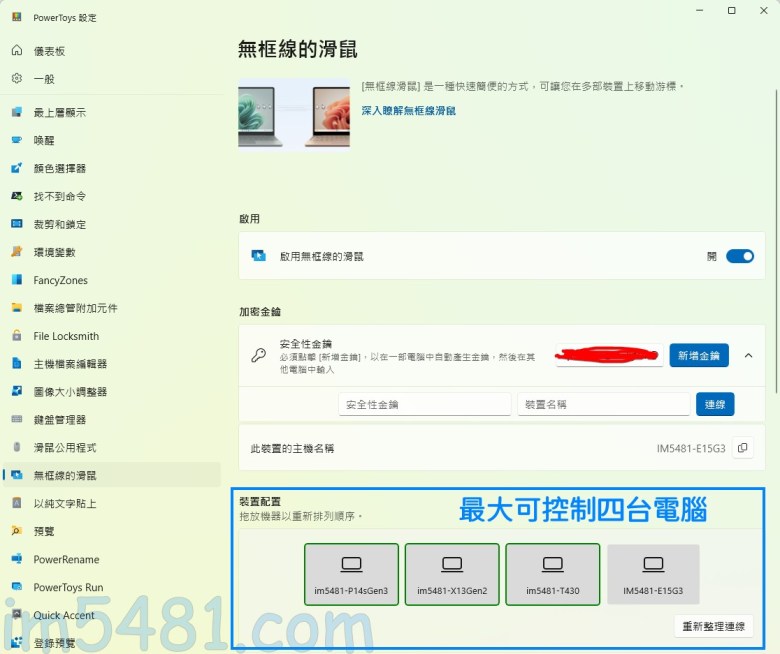
Task: Click the Hosts File Editor icon
Action: click(x=17, y=363)
